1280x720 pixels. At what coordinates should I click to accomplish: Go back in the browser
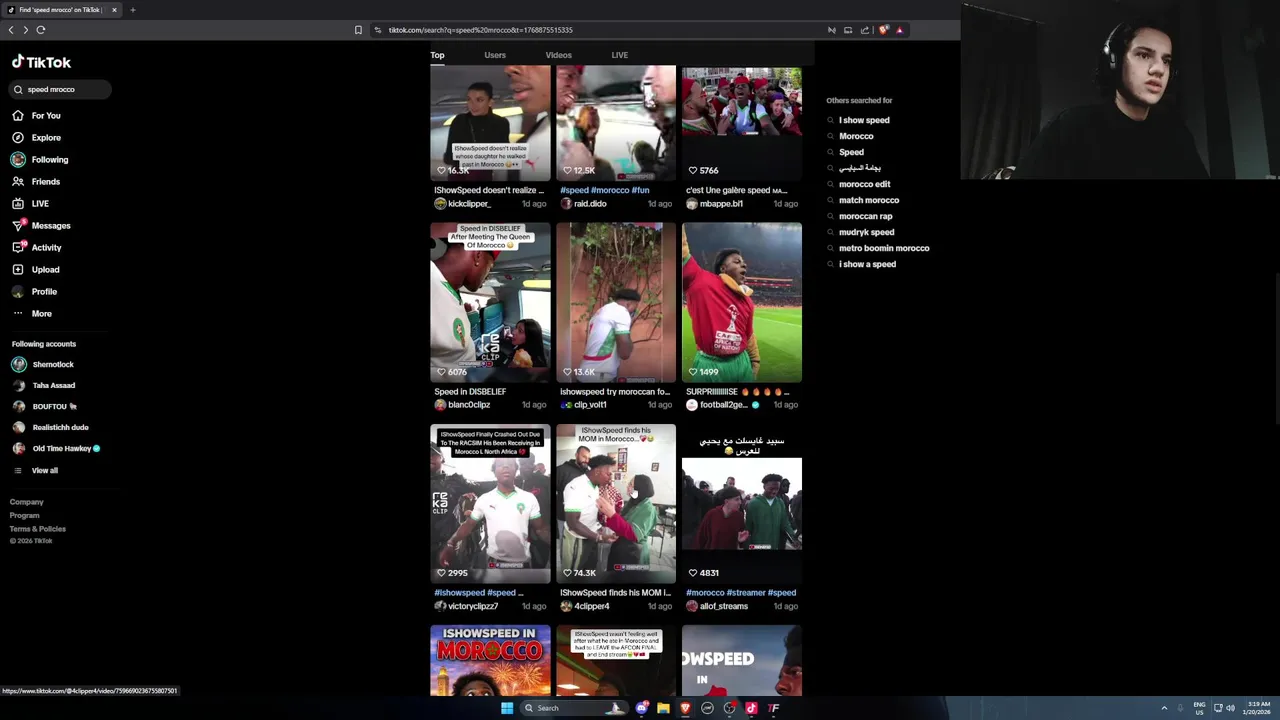point(11,30)
